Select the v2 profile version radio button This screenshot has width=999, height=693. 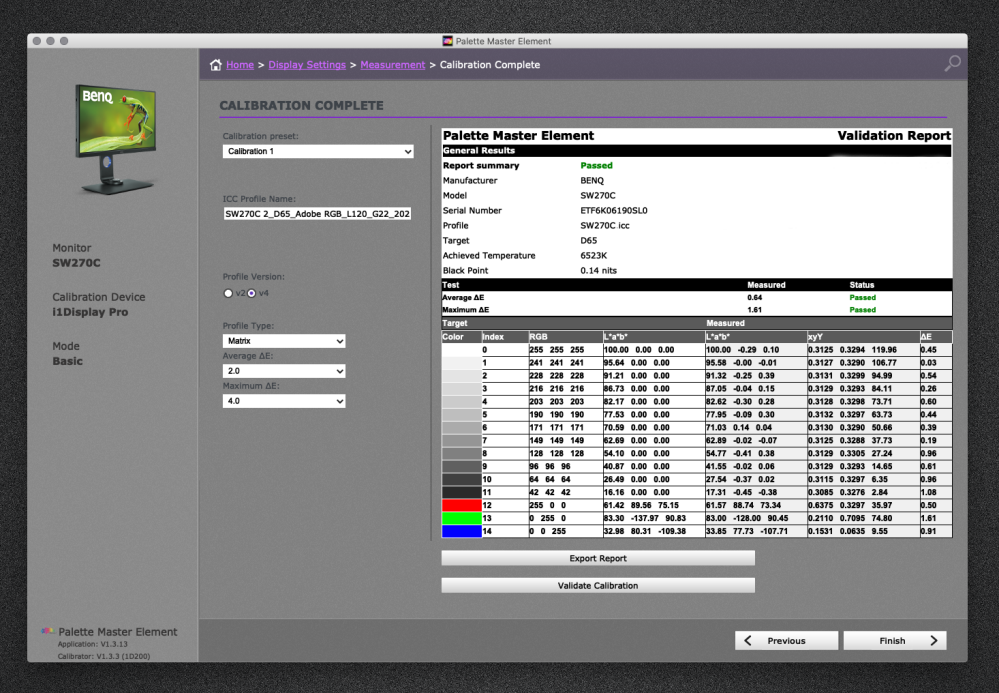(228, 293)
